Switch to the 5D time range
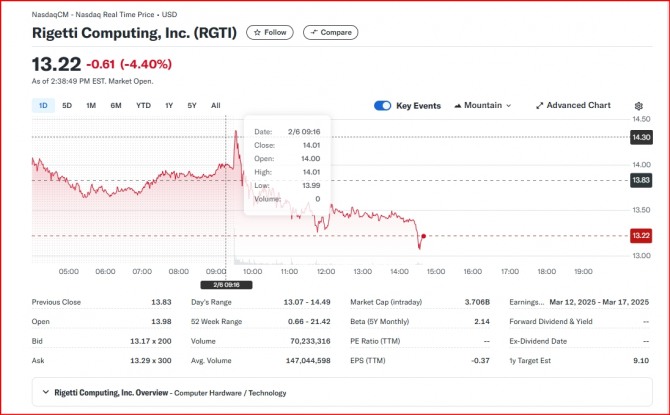The image size is (670, 415). point(67,105)
